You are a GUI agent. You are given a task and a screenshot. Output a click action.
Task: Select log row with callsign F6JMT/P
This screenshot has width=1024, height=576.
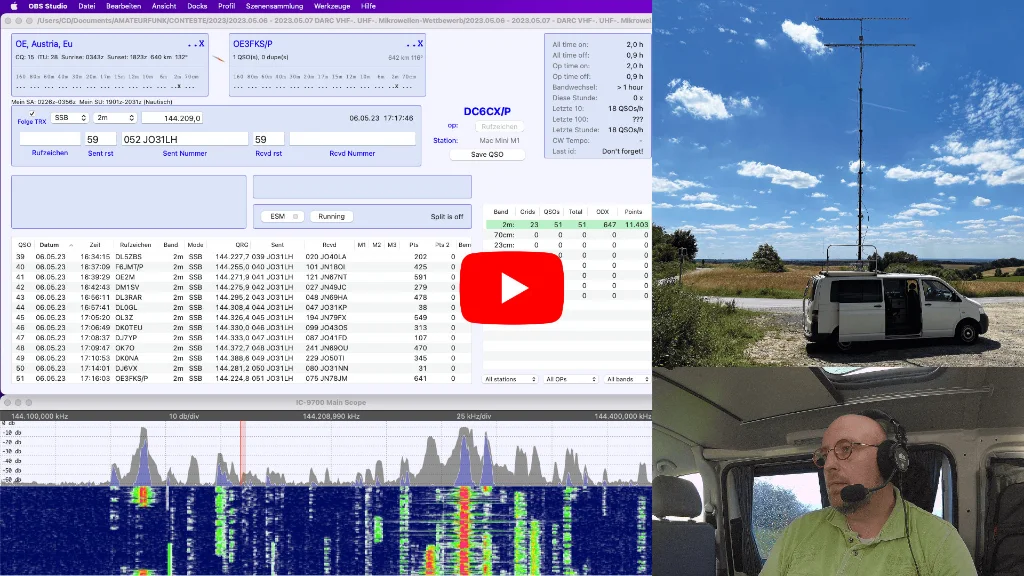click(242, 267)
